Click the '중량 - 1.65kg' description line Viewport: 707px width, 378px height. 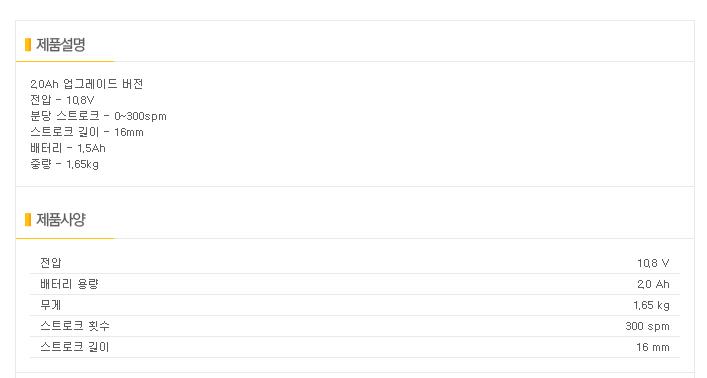click(x=64, y=164)
